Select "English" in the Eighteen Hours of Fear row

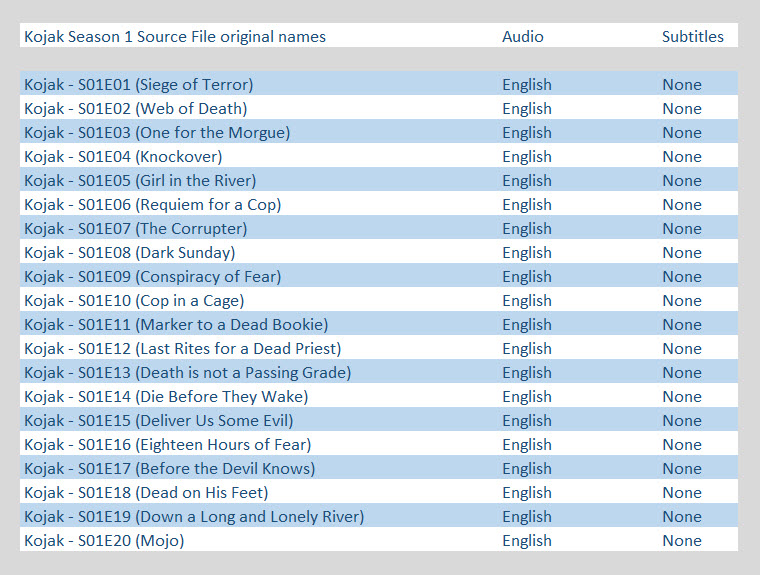pyautogui.click(x=527, y=445)
